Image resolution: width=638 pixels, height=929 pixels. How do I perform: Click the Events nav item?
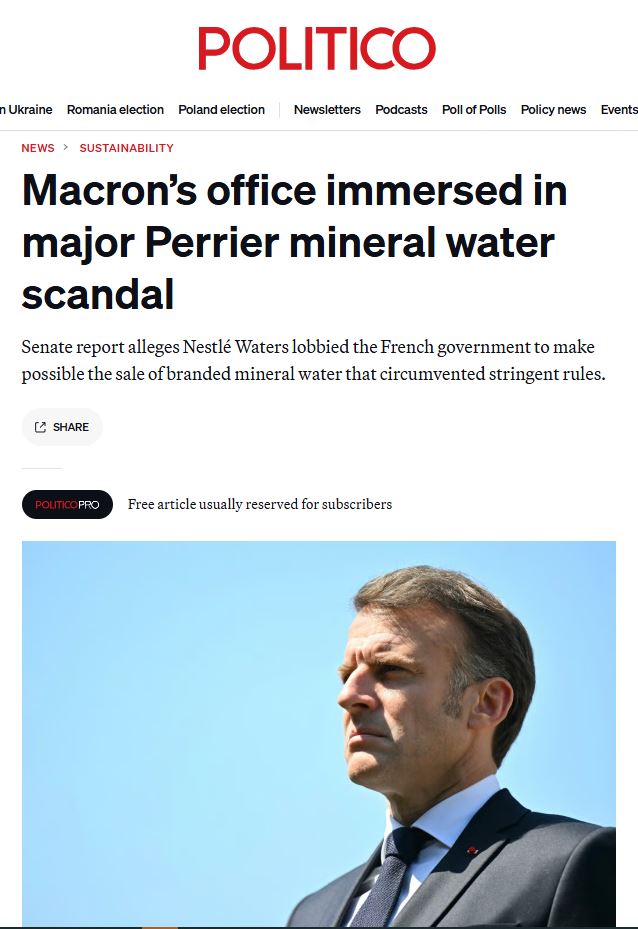pyautogui.click(x=619, y=110)
